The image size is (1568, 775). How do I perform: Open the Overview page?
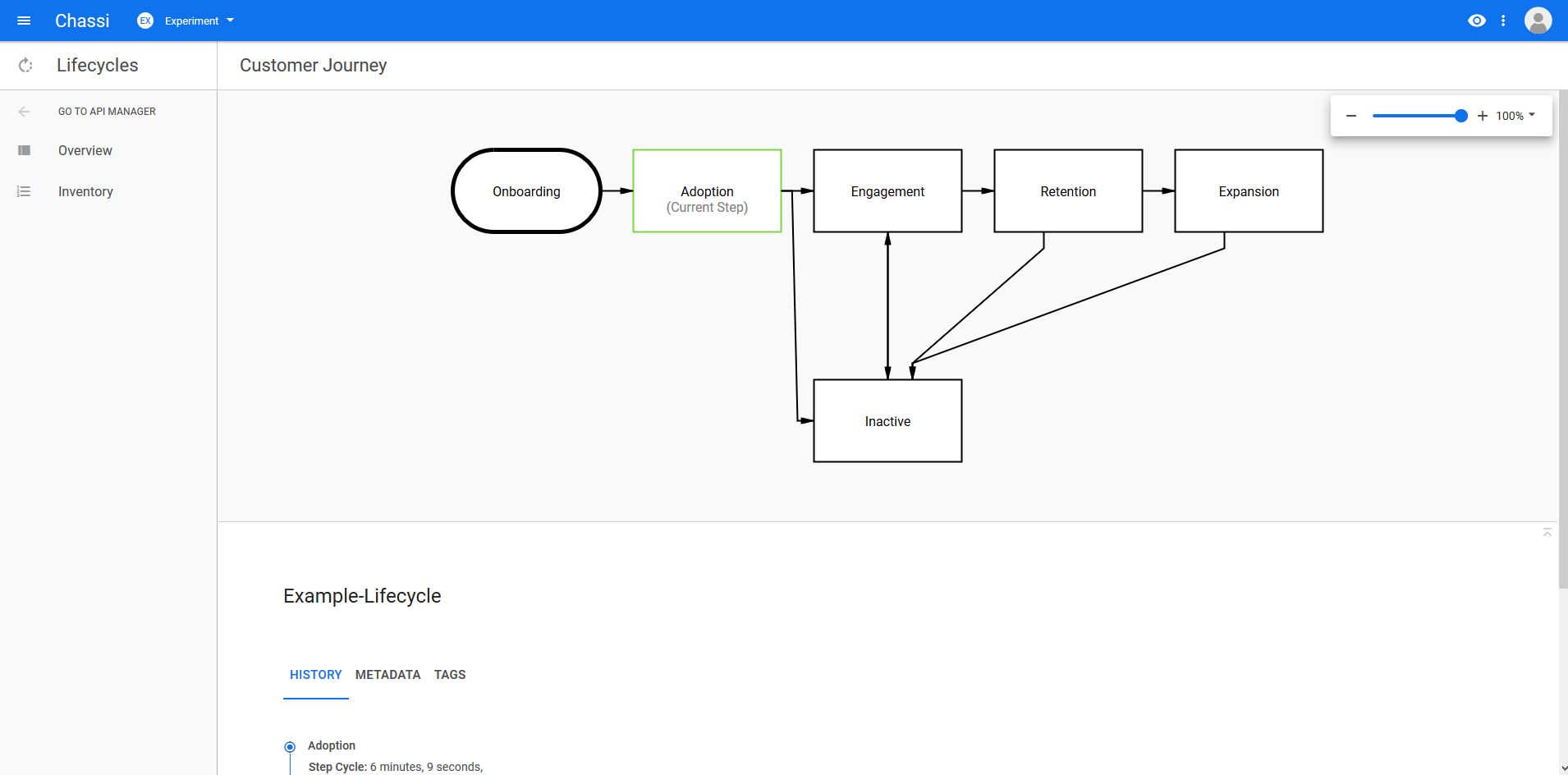(85, 150)
